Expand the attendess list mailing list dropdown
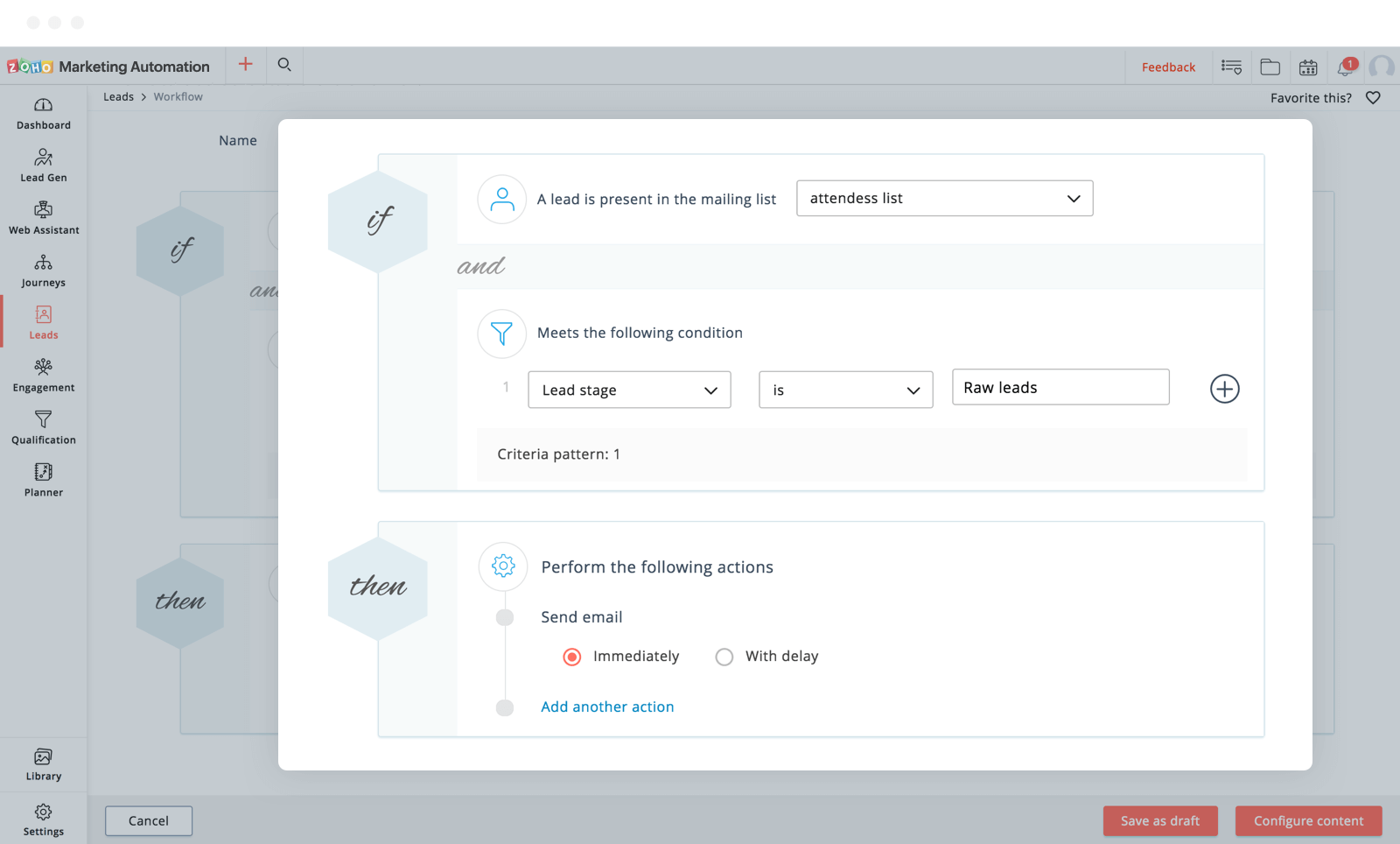Screen dimensions: 1400x844 click(x=944, y=199)
